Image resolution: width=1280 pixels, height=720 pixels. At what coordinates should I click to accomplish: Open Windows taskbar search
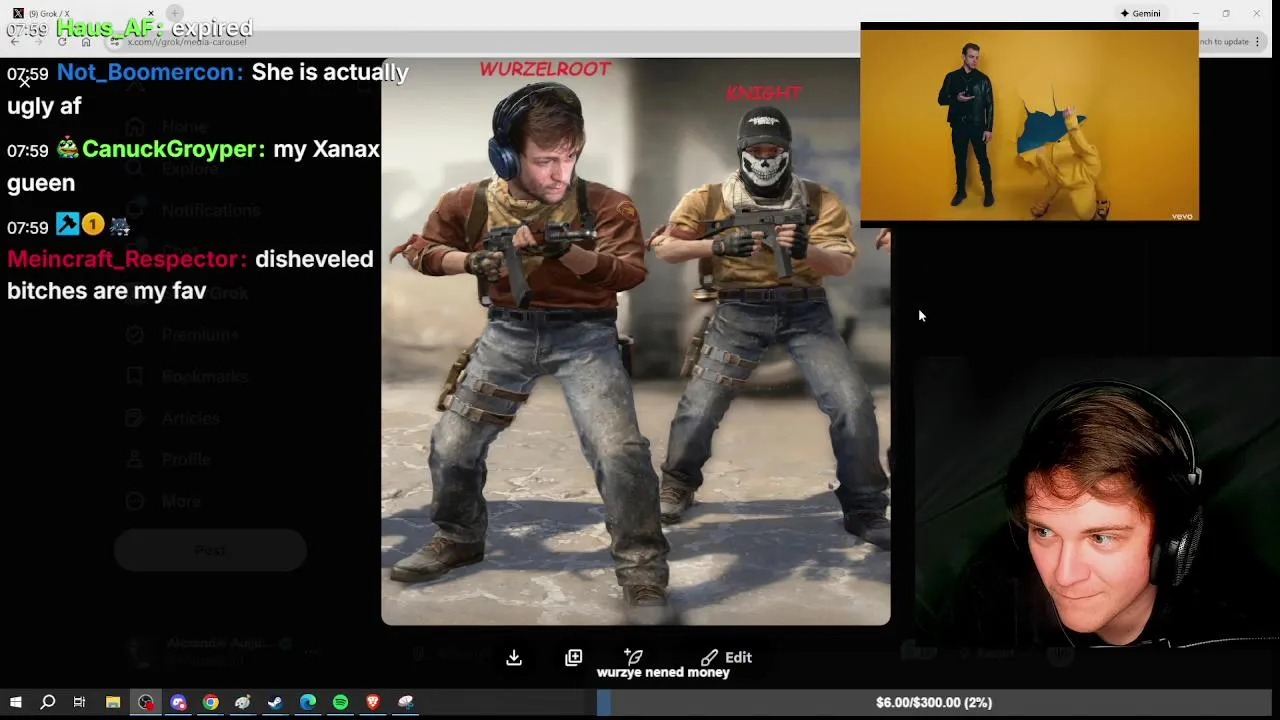tap(47, 702)
